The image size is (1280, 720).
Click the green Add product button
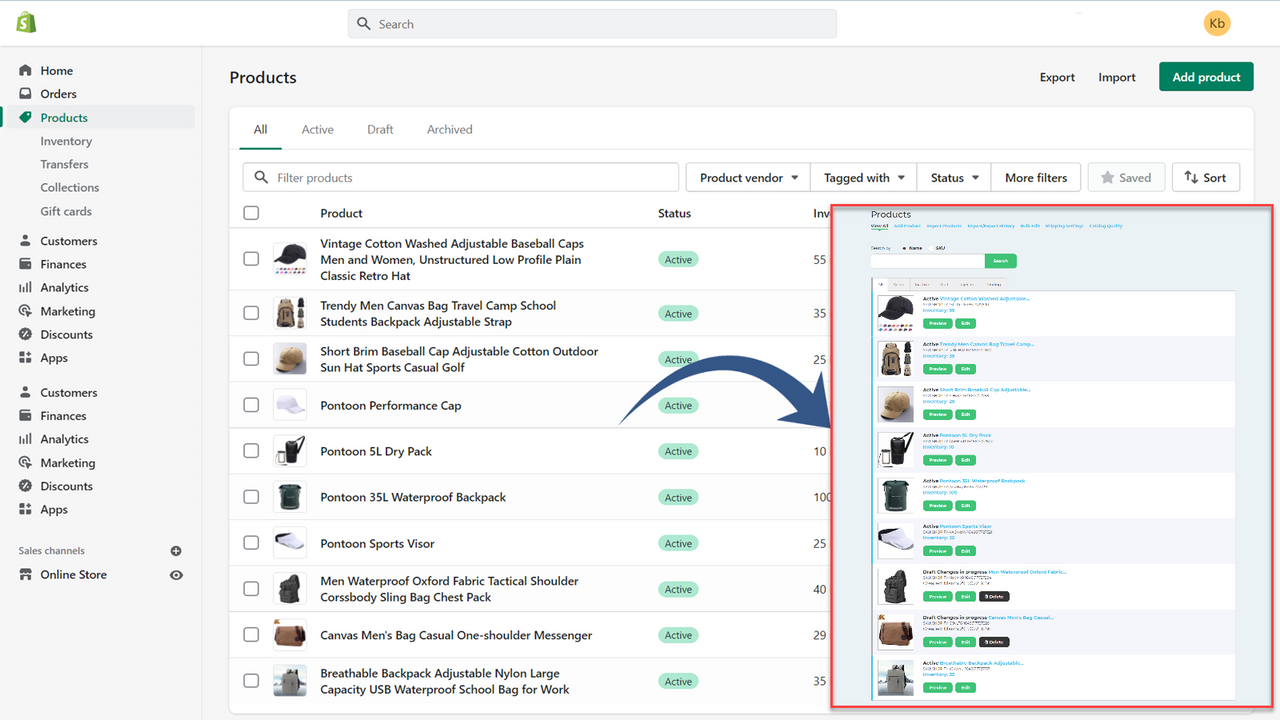click(1206, 77)
